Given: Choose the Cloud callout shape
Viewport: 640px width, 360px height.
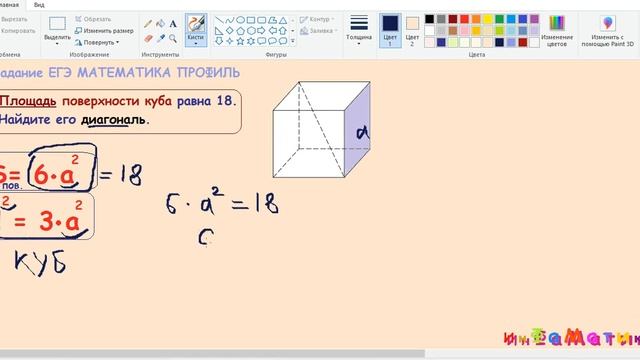Looking at the screenshot, I should tap(283, 41).
